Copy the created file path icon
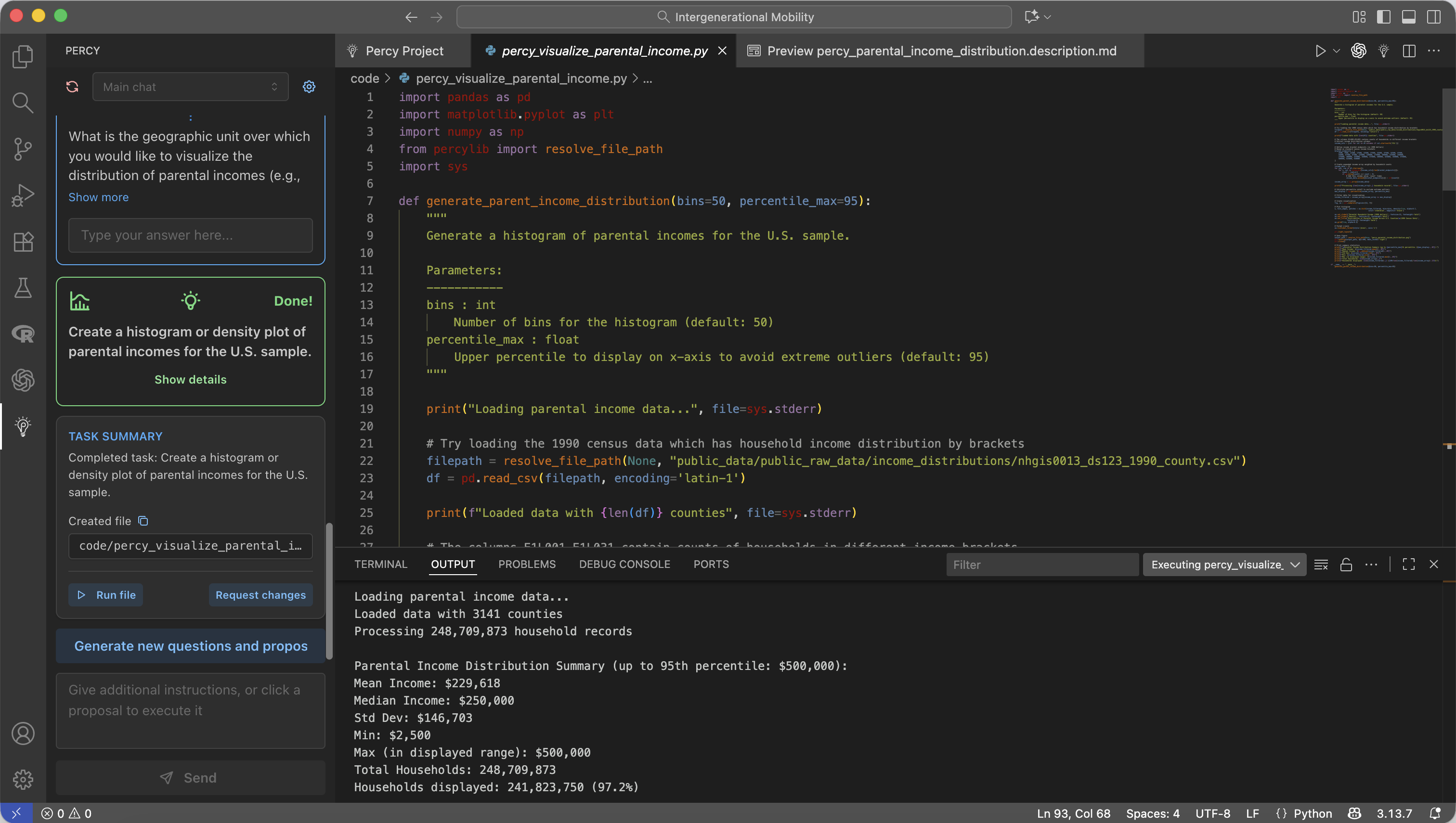 tap(143, 521)
